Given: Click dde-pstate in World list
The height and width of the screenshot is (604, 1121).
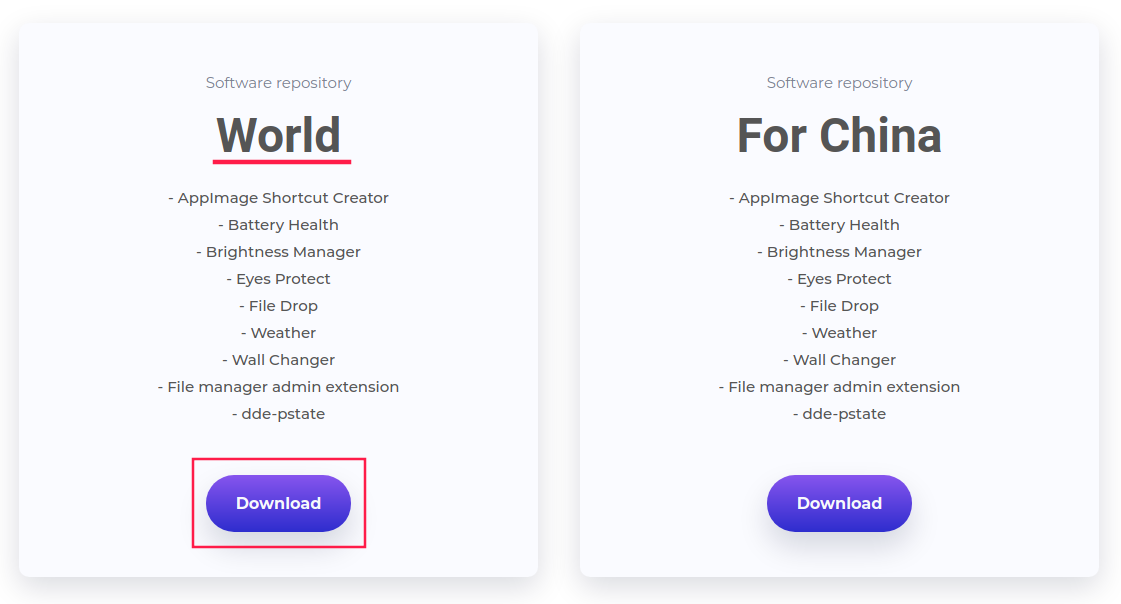Looking at the screenshot, I should (279, 414).
